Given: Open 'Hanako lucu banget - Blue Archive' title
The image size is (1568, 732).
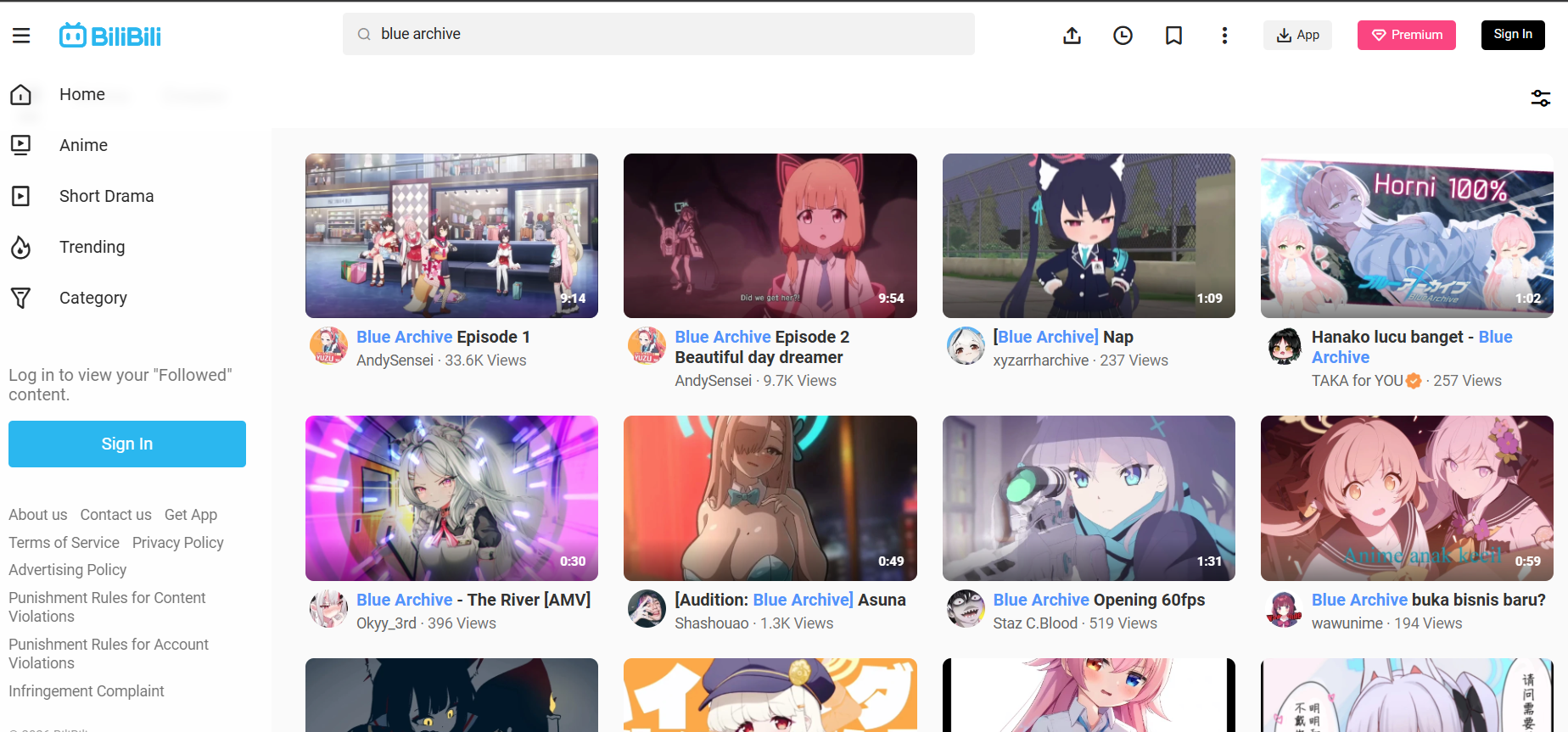Looking at the screenshot, I should (x=1412, y=347).
